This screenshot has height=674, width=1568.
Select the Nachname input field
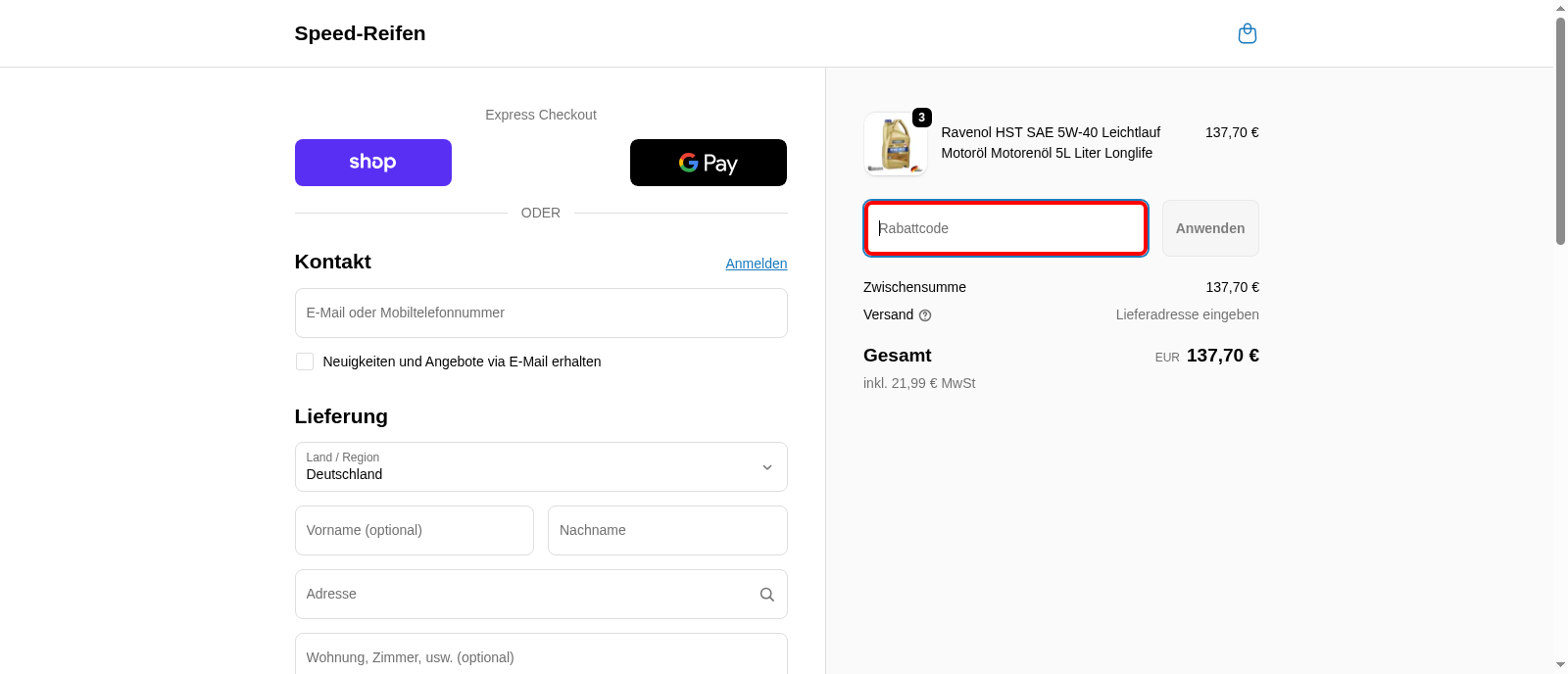[666, 531]
